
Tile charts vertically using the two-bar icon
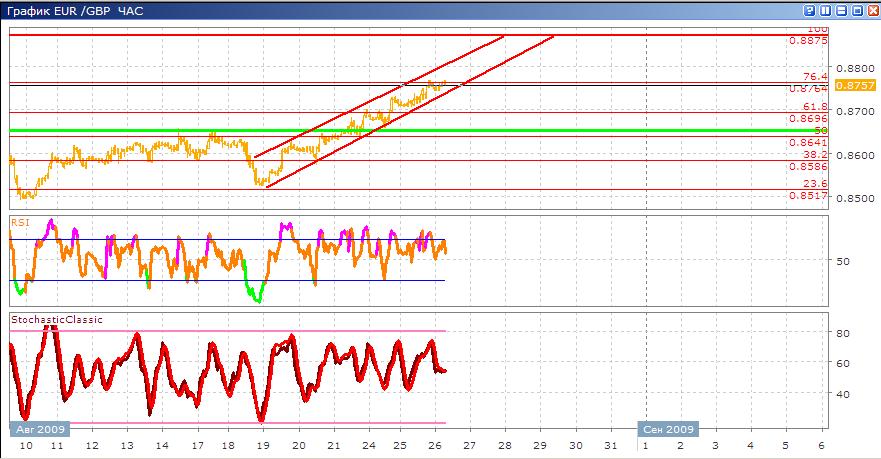(825, 10)
